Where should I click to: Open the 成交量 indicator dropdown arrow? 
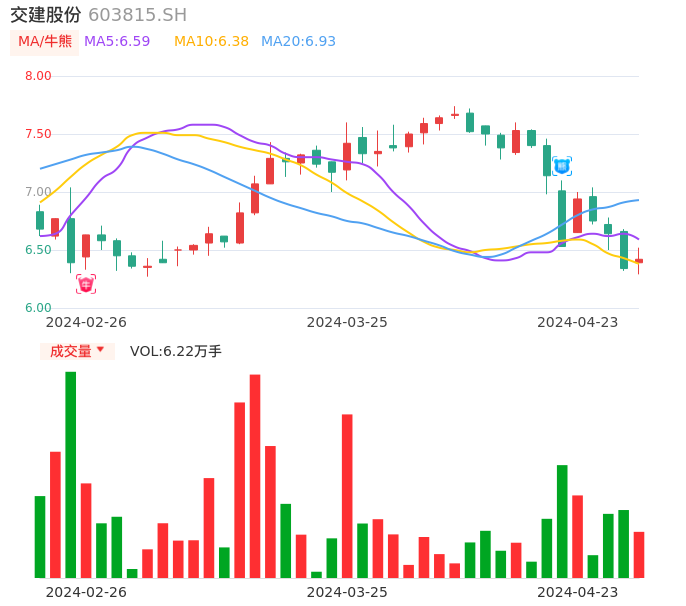[x=100, y=350]
